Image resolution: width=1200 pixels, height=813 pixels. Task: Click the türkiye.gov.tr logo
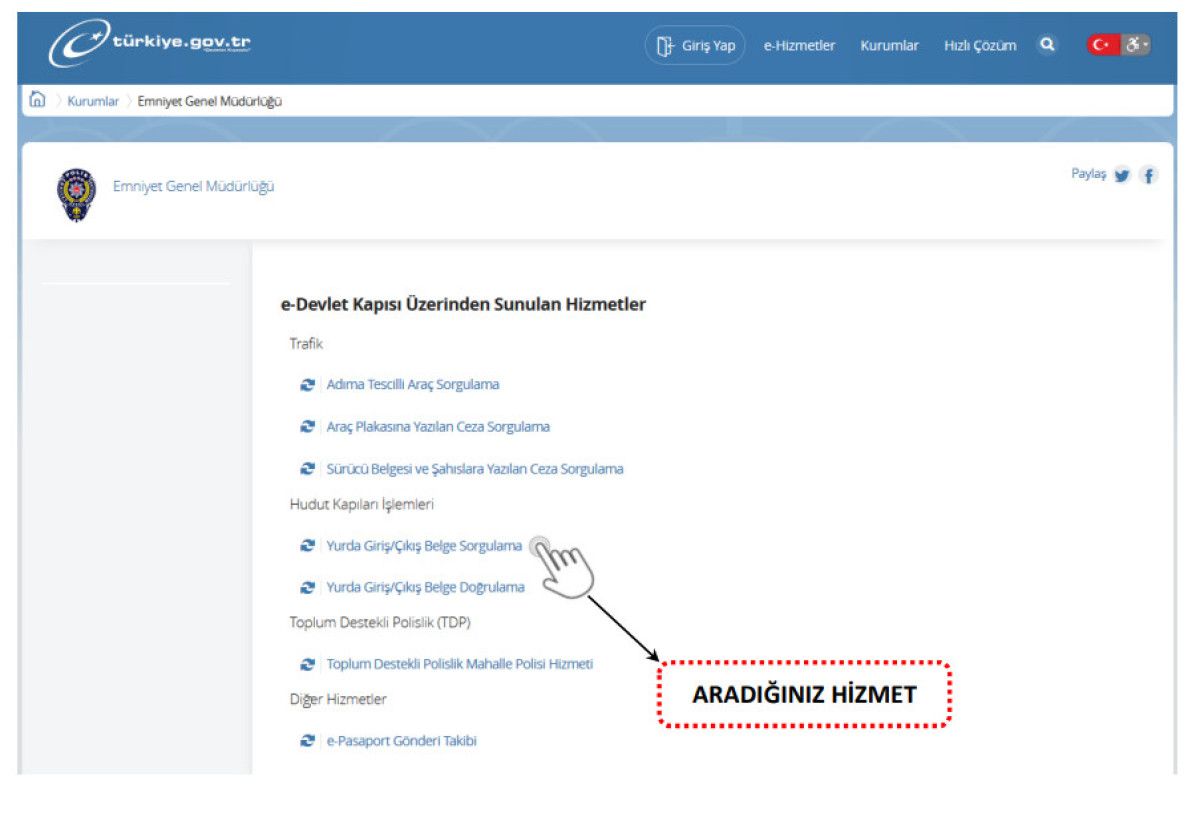click(150, 46)
